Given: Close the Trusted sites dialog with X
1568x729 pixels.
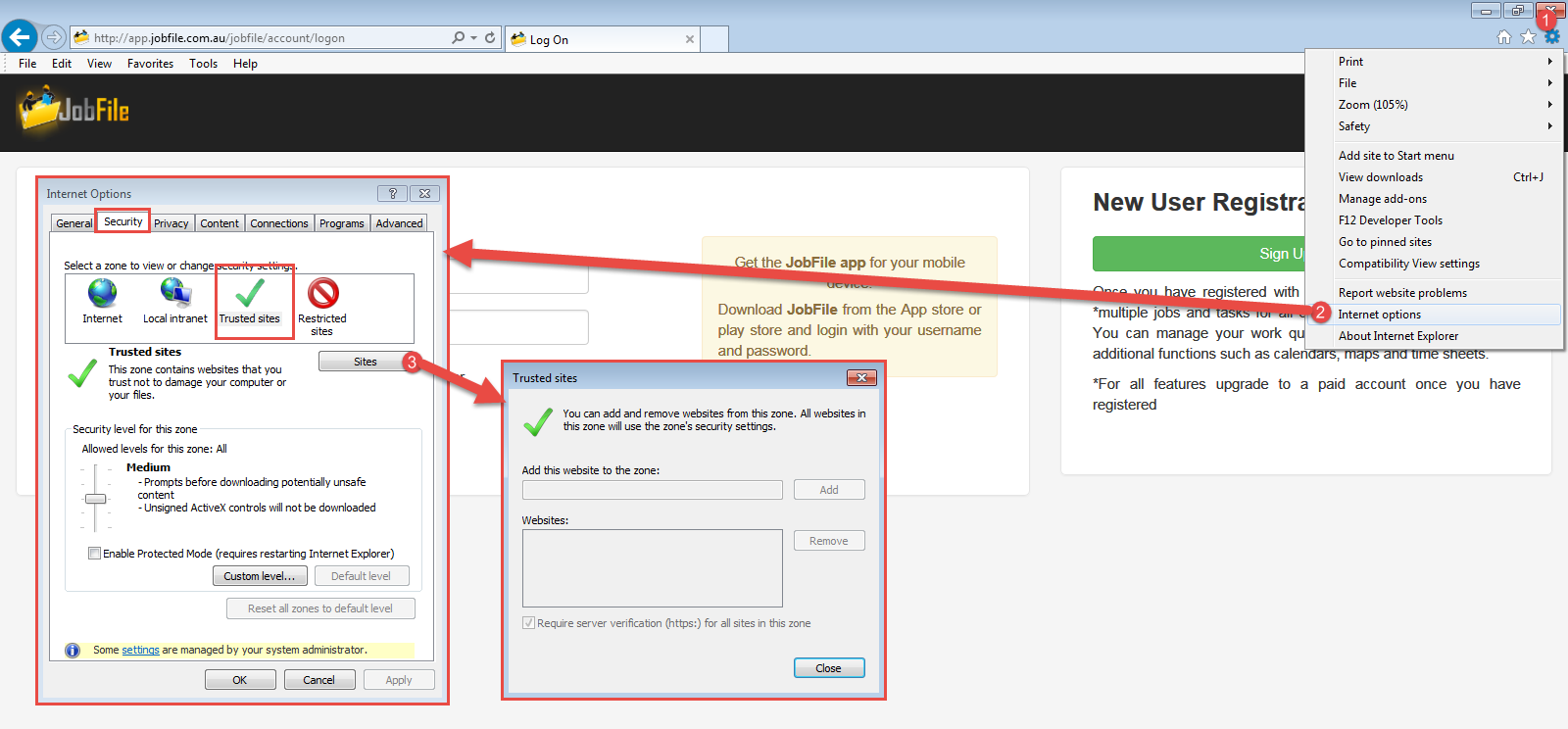Looking at the screenshot, I should click(860, 377).
